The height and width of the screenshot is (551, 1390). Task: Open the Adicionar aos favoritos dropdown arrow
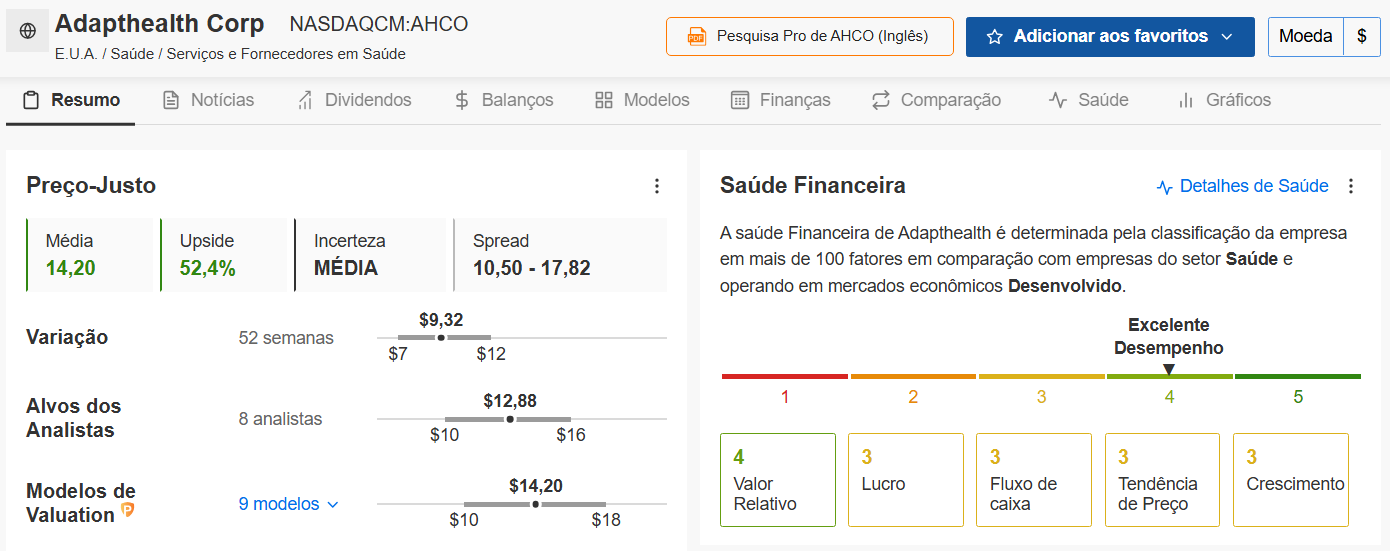pyautogui.click(x=1226, y=37)
